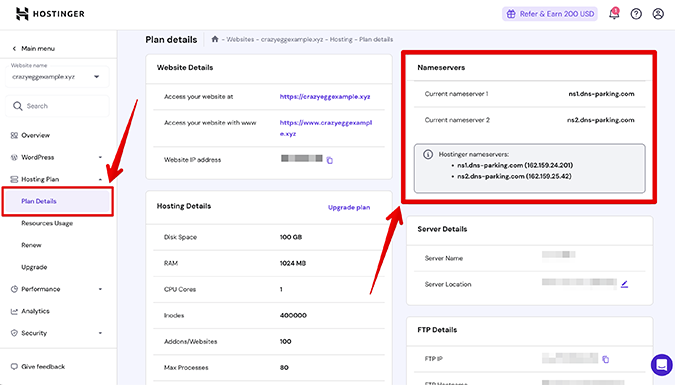Open the help question mark icon
The image size is (675, 385).
636,14
